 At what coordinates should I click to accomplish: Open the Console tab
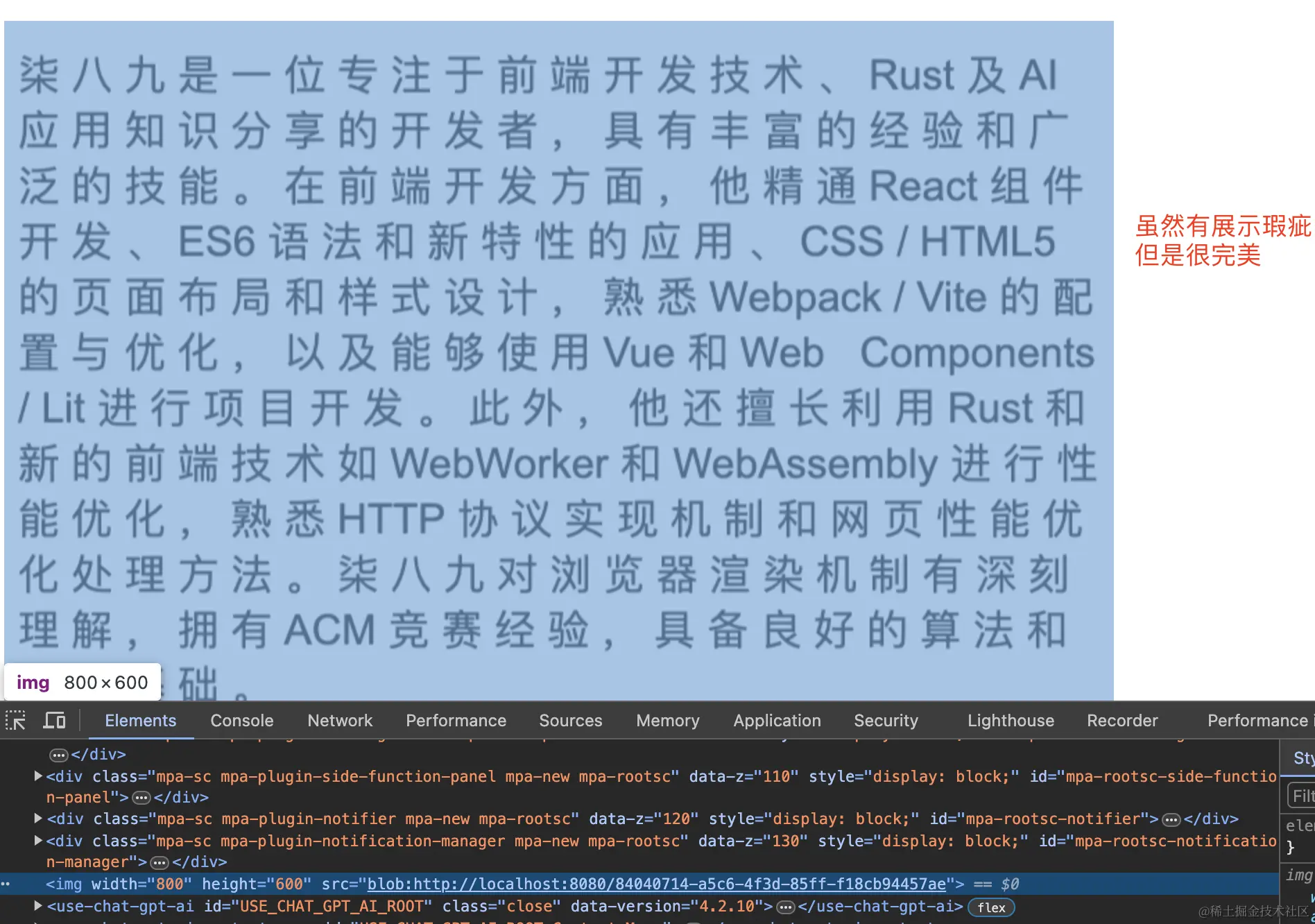coord(242,721)
